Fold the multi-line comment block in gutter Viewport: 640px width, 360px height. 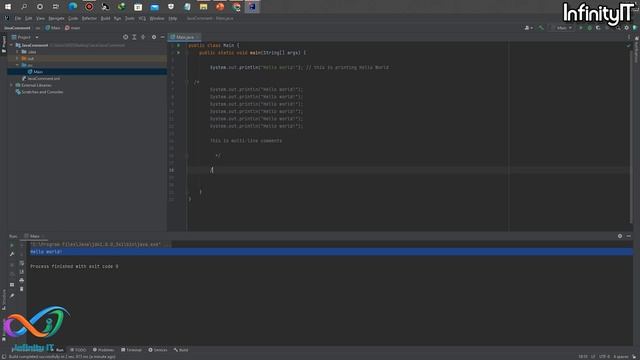[x=187, y=82]
